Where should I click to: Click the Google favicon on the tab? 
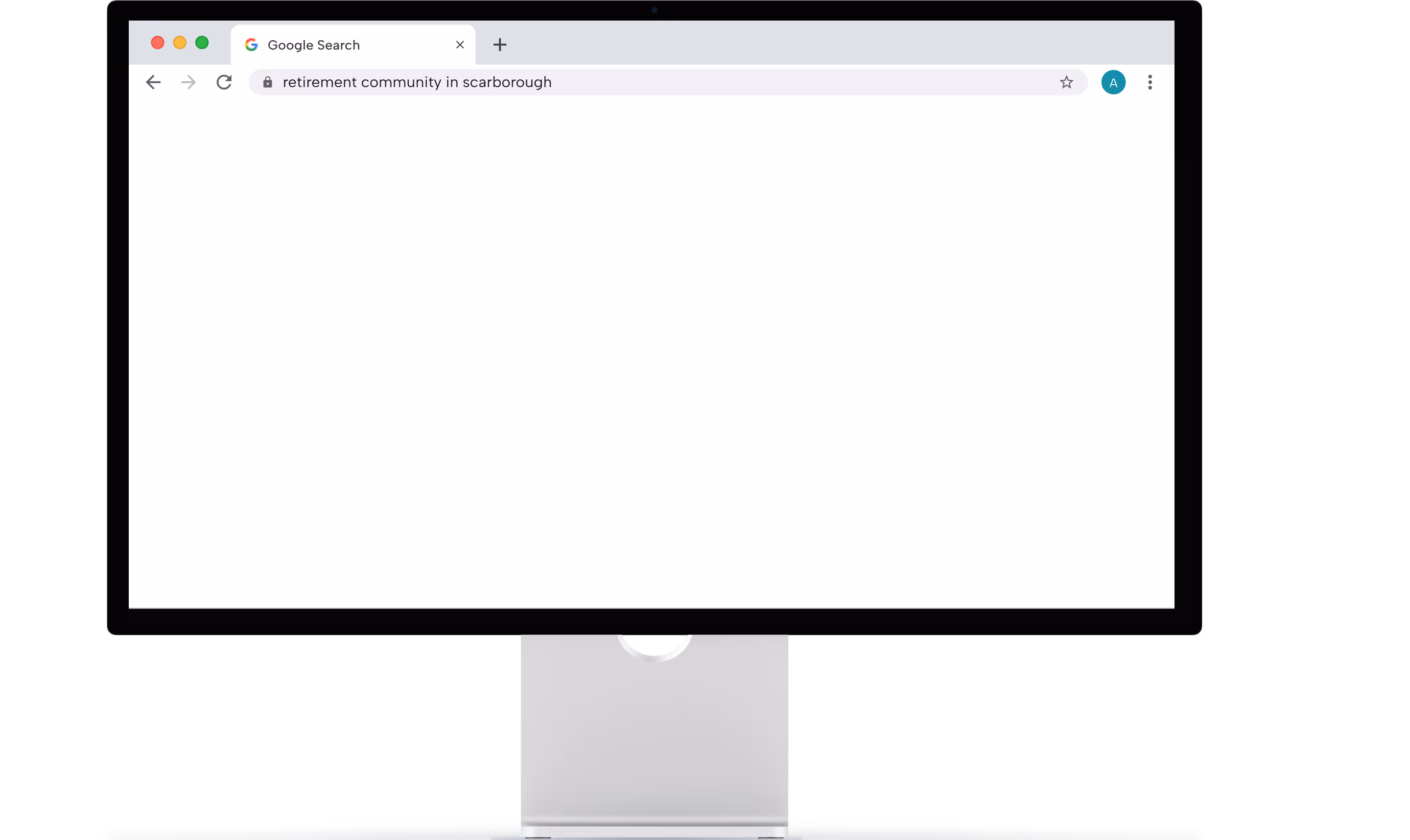point(251,45)
